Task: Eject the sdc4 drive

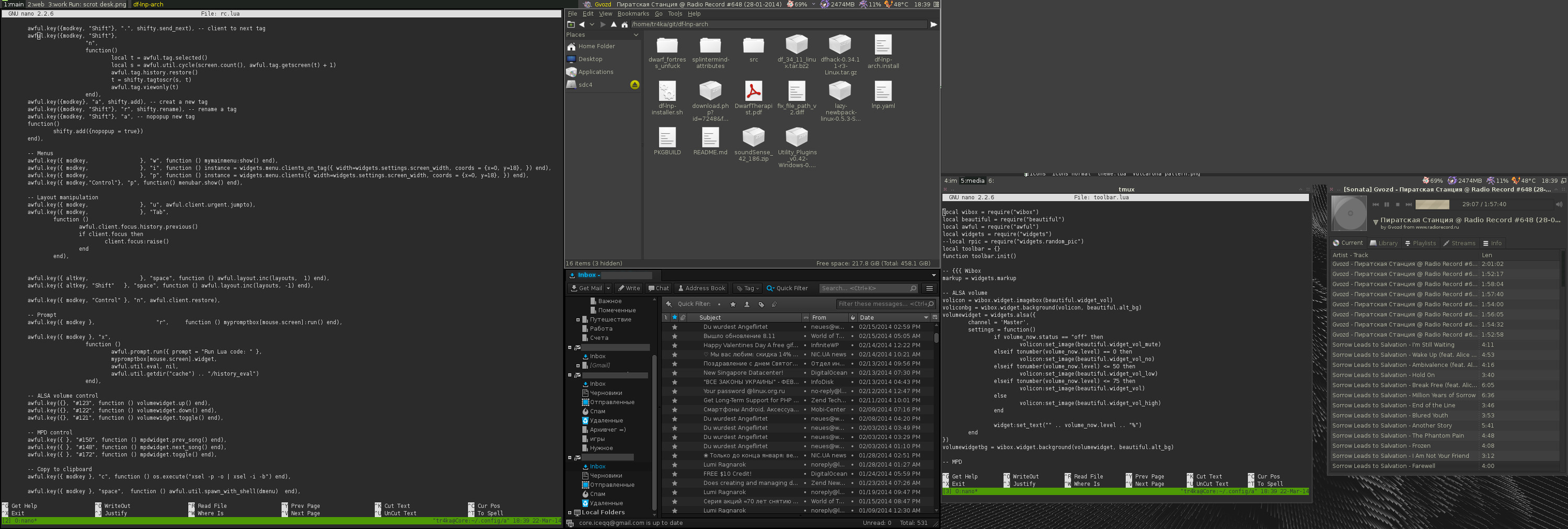Action: click(635, 85)
